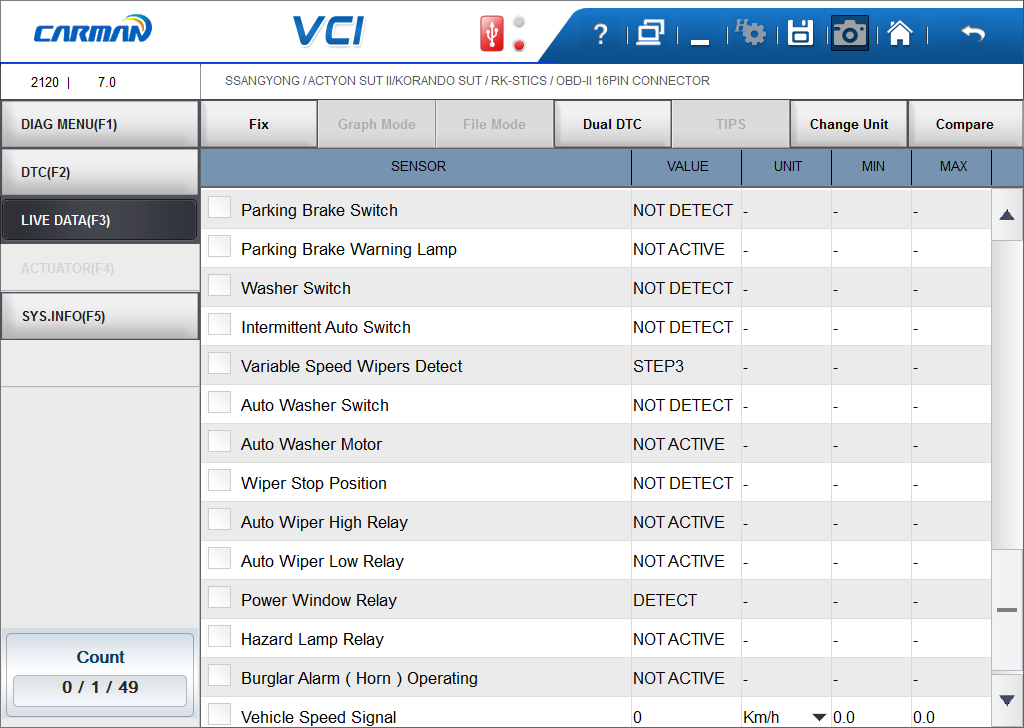Capture screen with the camera icon
This screenshot has height=728, width=1024.
tap(850, 33)
